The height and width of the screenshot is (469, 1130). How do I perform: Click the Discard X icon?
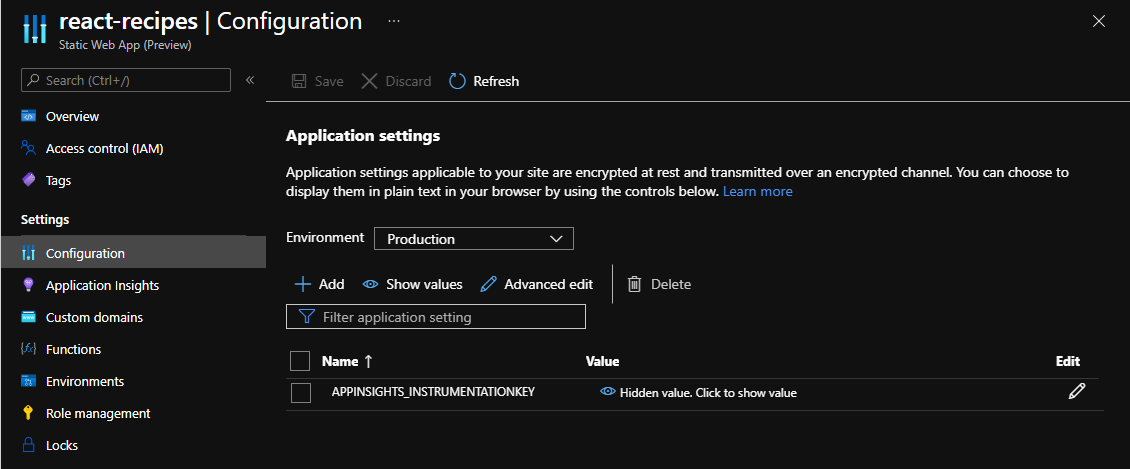click(x=369, y=81)
